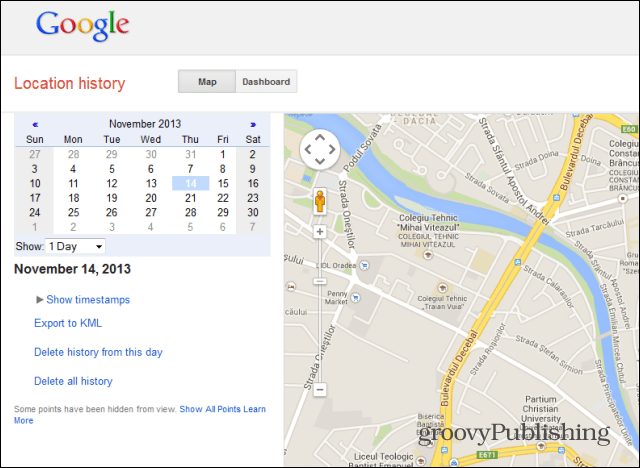Select November 22 in the calendar
640x468 pixels.
[x=223, y=198]
